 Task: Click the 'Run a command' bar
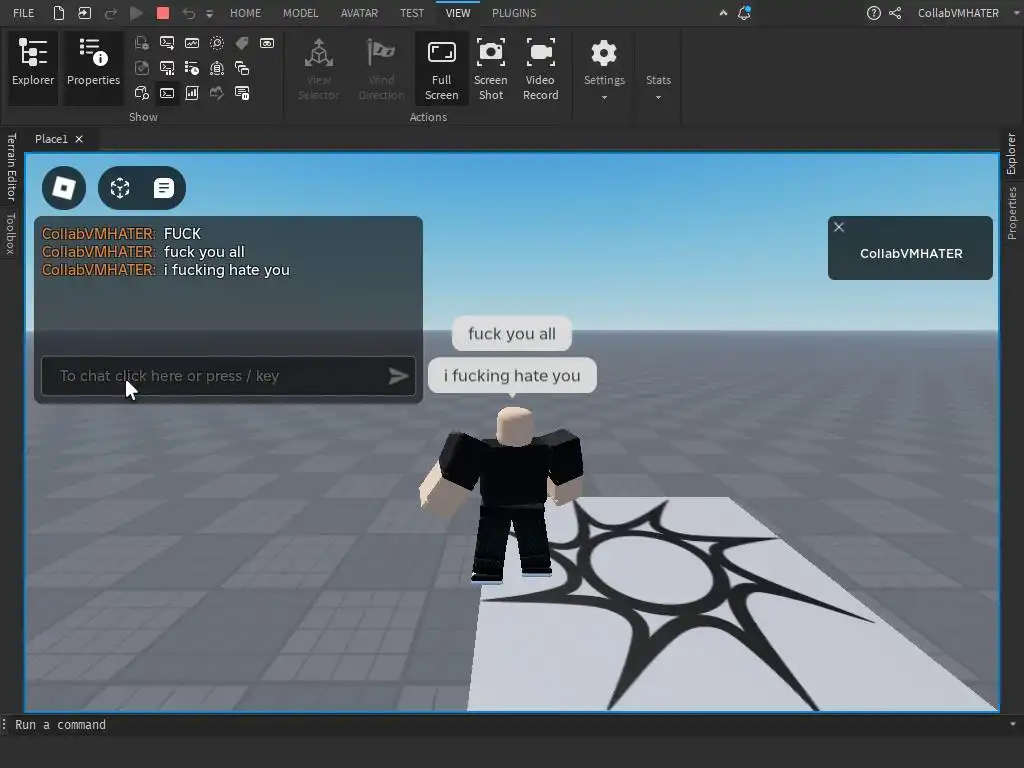tap(509, 724)
